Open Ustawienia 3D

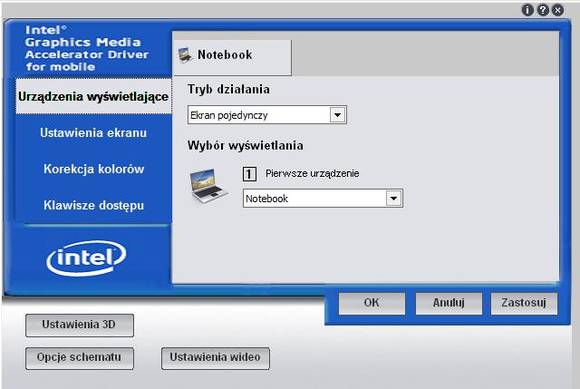pos(80,325)
